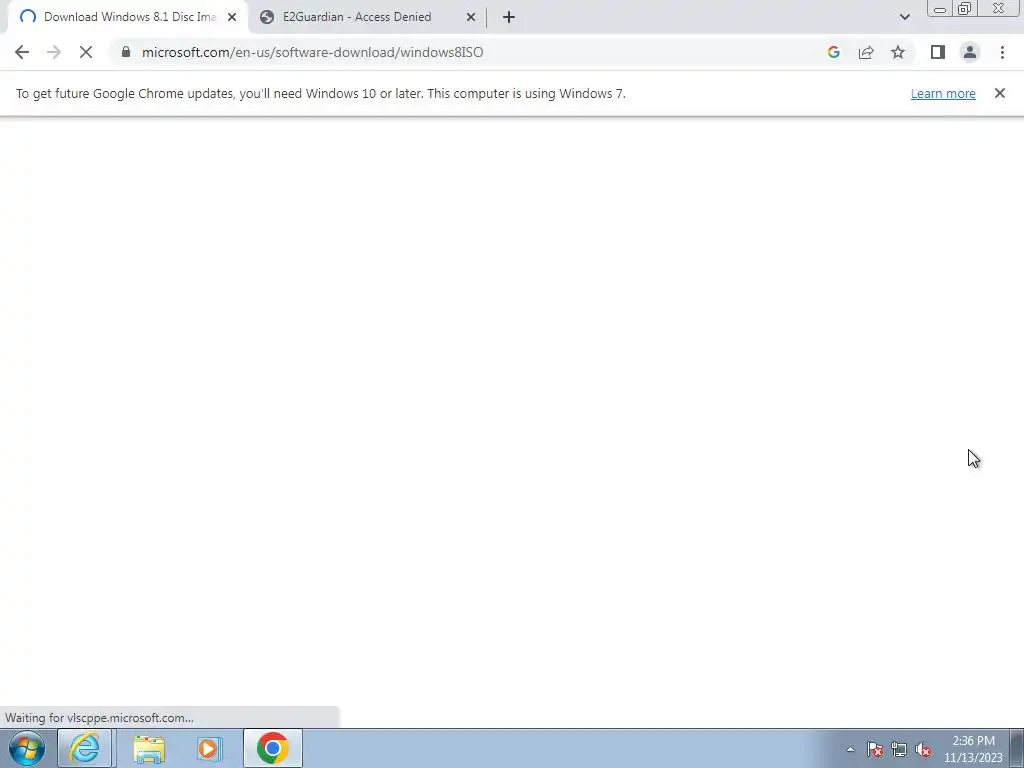Viewport: 1024px width, 768px height.
Task: Open the clock showing 2:36 PM
Action: click(973, 749)
